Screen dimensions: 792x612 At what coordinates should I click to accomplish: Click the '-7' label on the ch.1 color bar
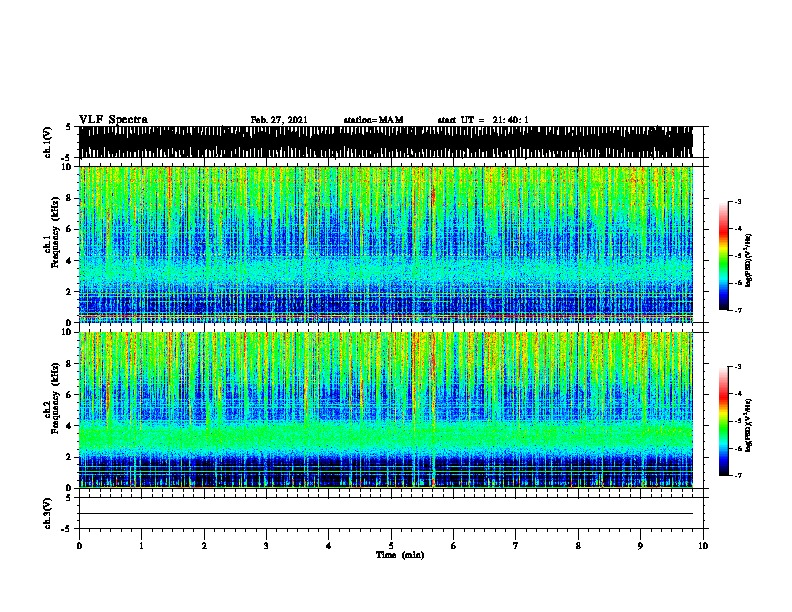point(737,310)
